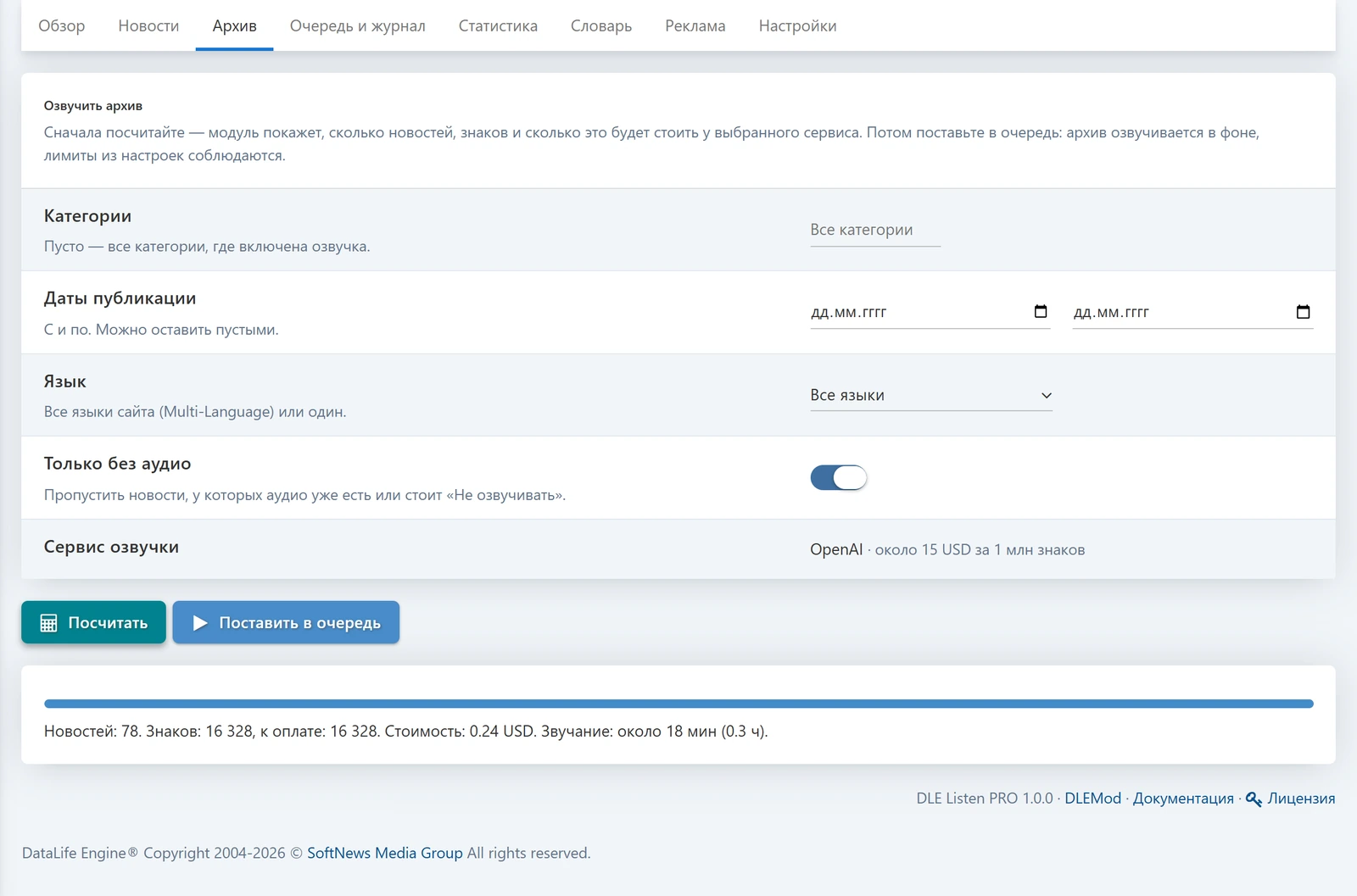Click play icon on Поставить в очередь
The width and height of the screenshot is (1357, 896).
(200, 623)
